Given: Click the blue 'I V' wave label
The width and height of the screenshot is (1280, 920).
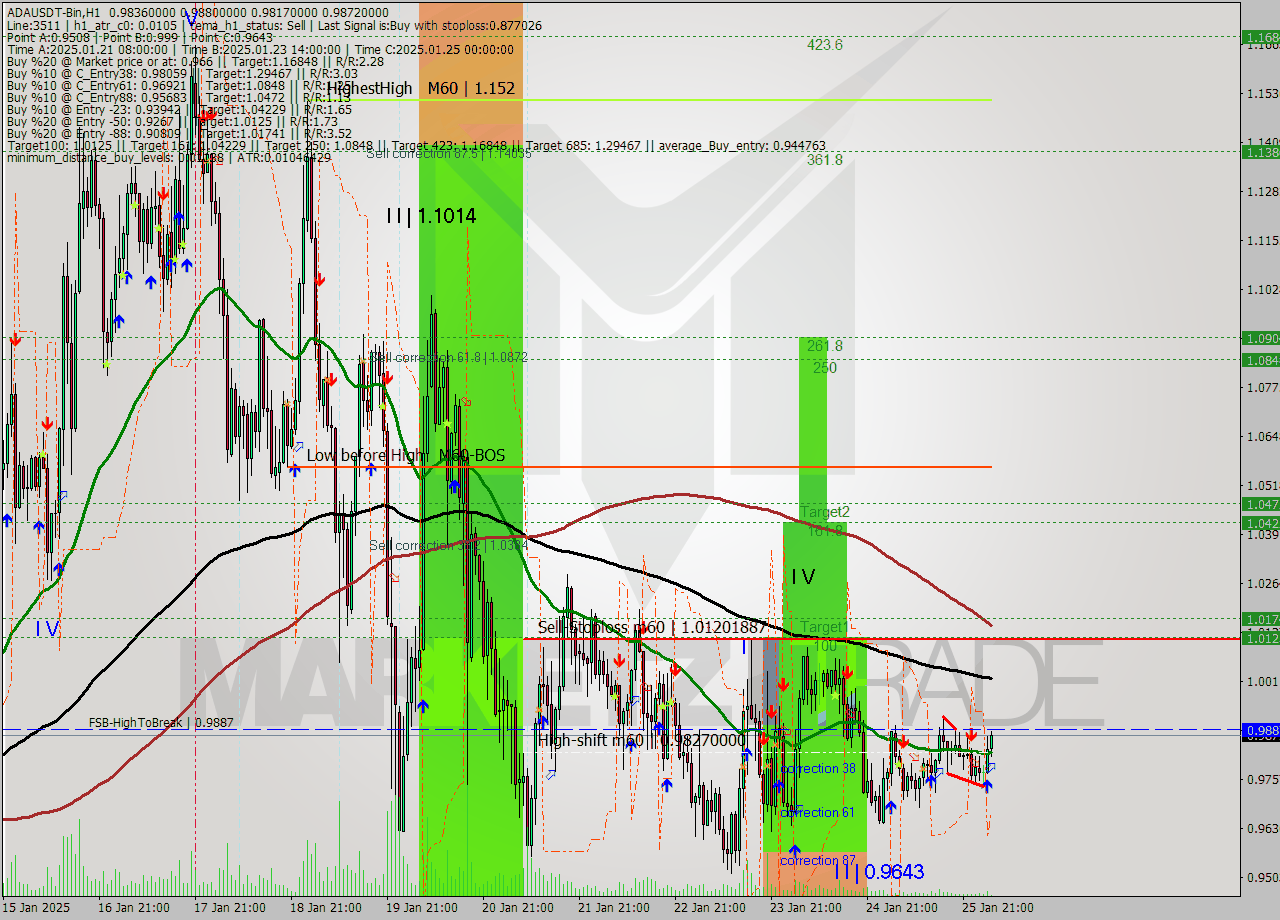Looking at the screenshot, I should coord(47,629).
